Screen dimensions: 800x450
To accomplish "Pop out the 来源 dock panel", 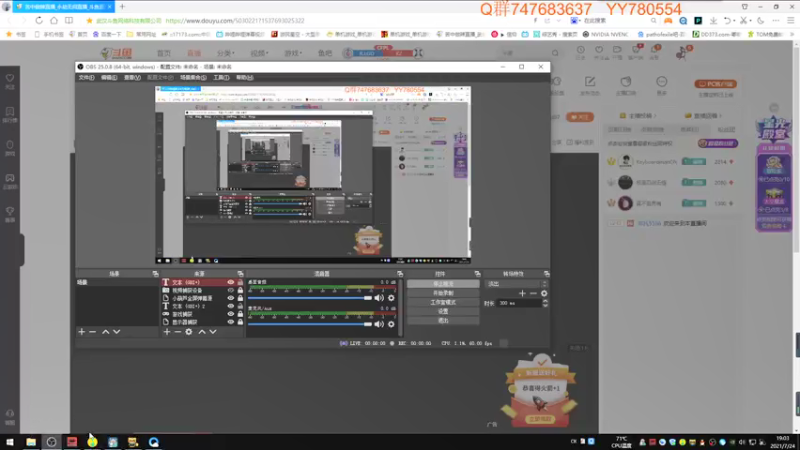I will click(240, 274).
